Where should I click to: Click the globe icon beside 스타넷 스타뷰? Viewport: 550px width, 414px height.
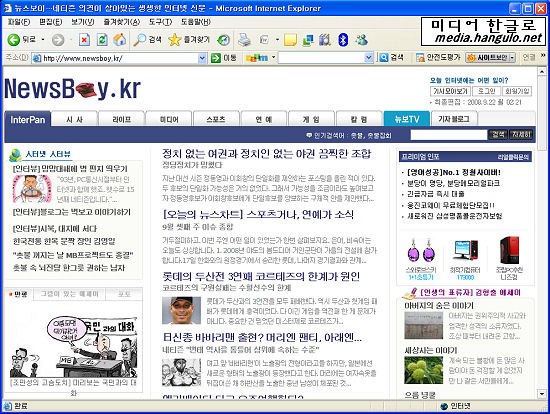(x=15, y=155)
